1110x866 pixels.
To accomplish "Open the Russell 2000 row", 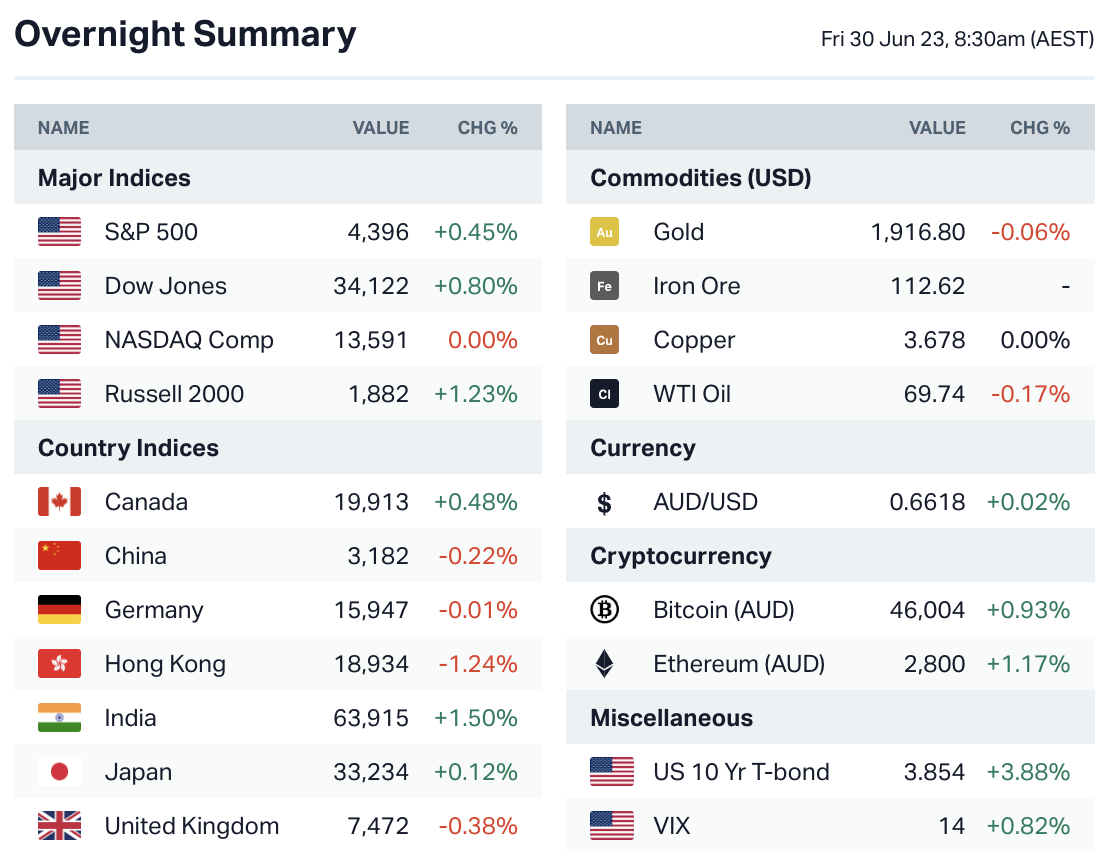I will [174, 394].
